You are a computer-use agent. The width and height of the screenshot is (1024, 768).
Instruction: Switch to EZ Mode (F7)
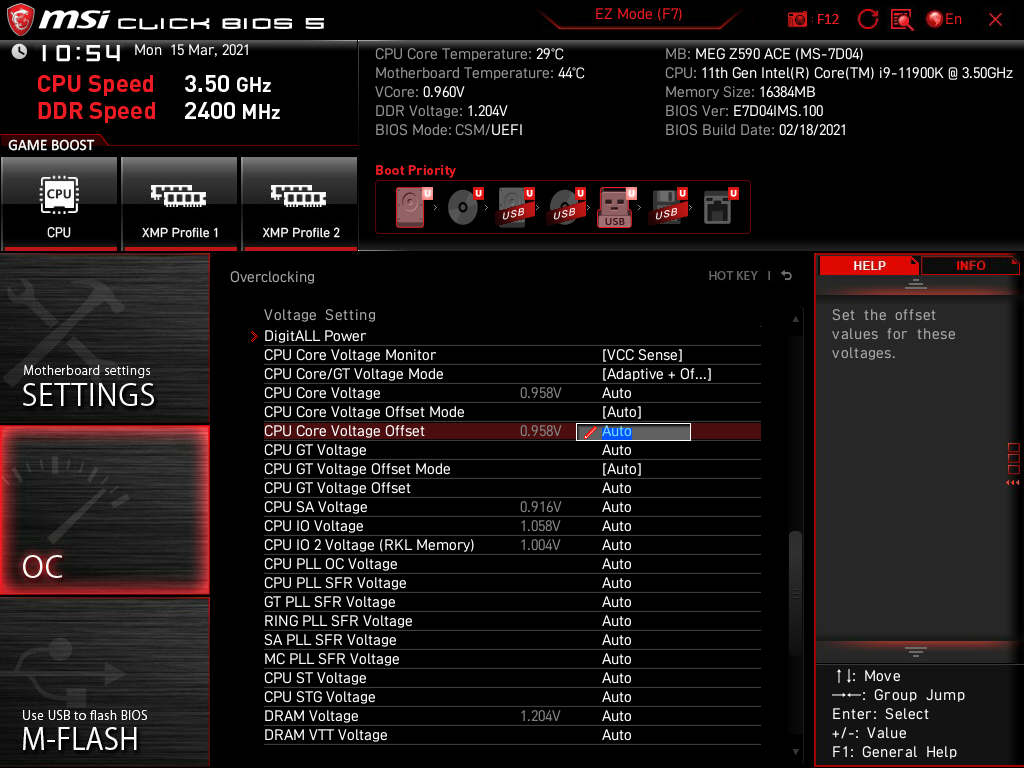click(x=639, y=15)
